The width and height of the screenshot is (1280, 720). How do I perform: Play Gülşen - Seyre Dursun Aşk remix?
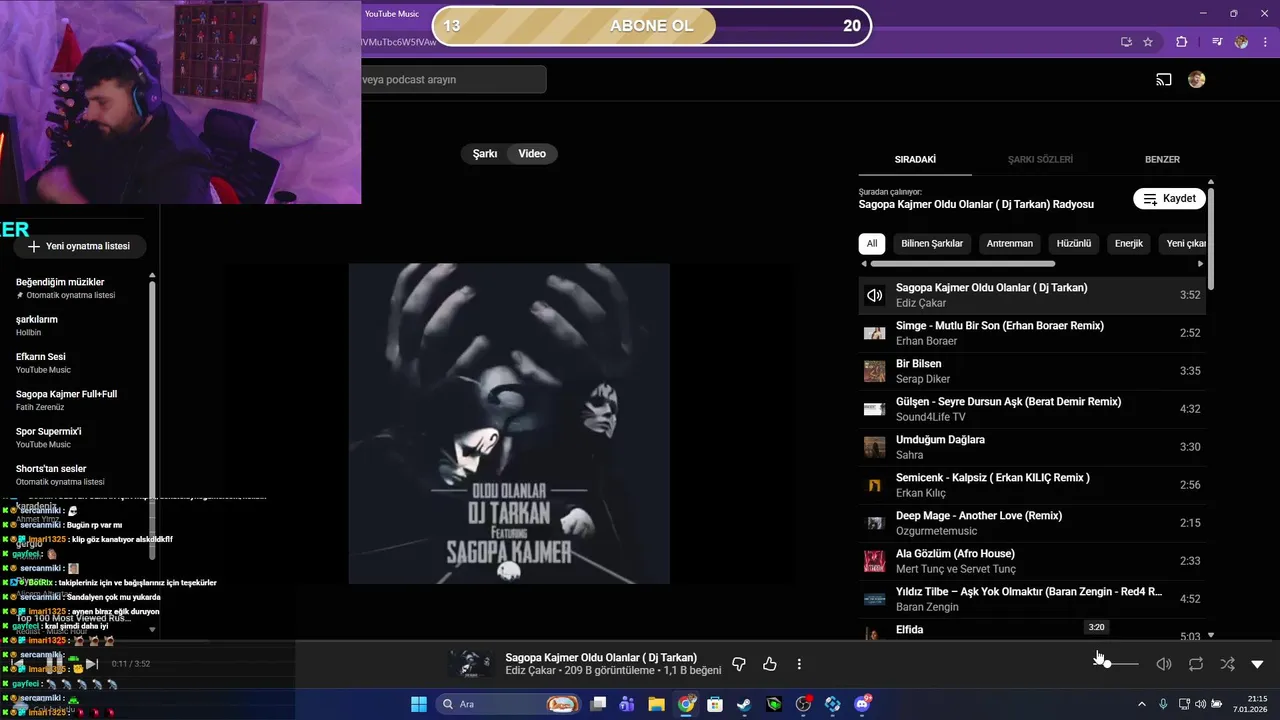coord(1033,409)
